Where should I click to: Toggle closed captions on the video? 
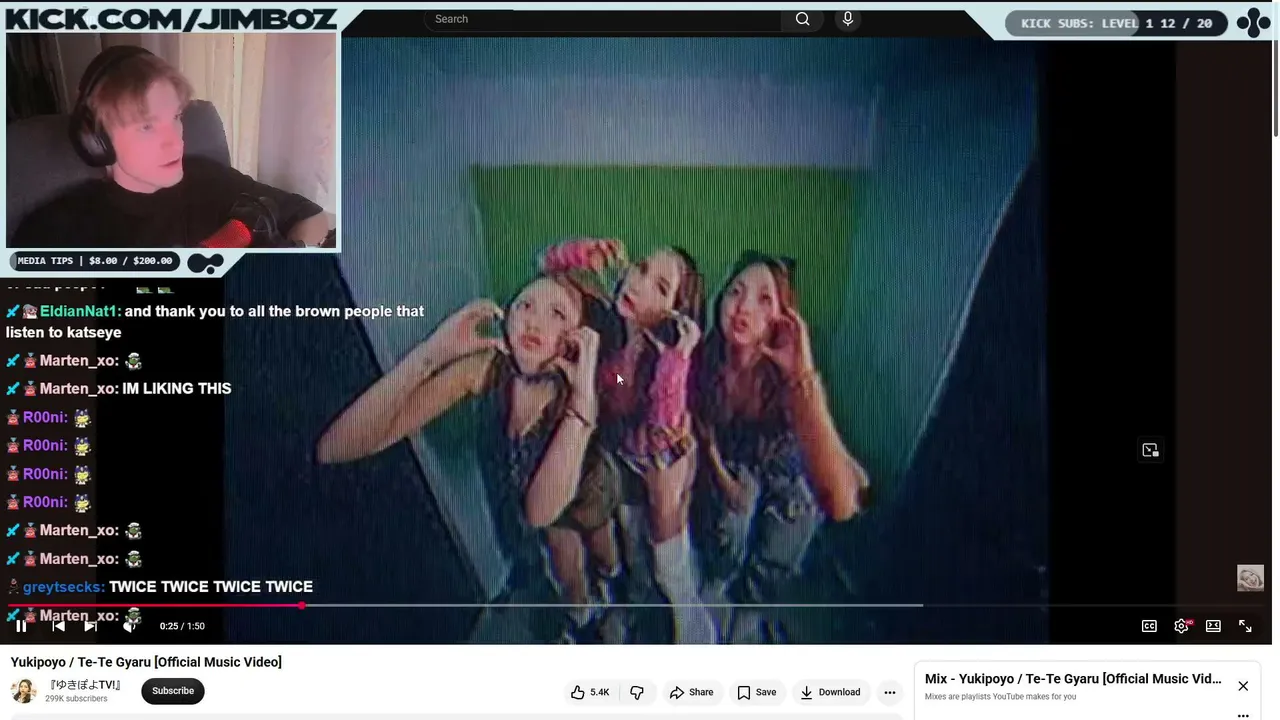click(1149, 626)
